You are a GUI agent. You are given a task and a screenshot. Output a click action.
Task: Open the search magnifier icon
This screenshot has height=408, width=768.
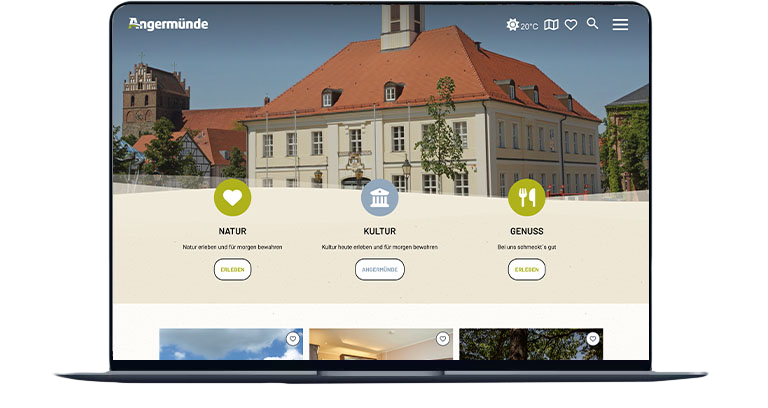point(593,24)
